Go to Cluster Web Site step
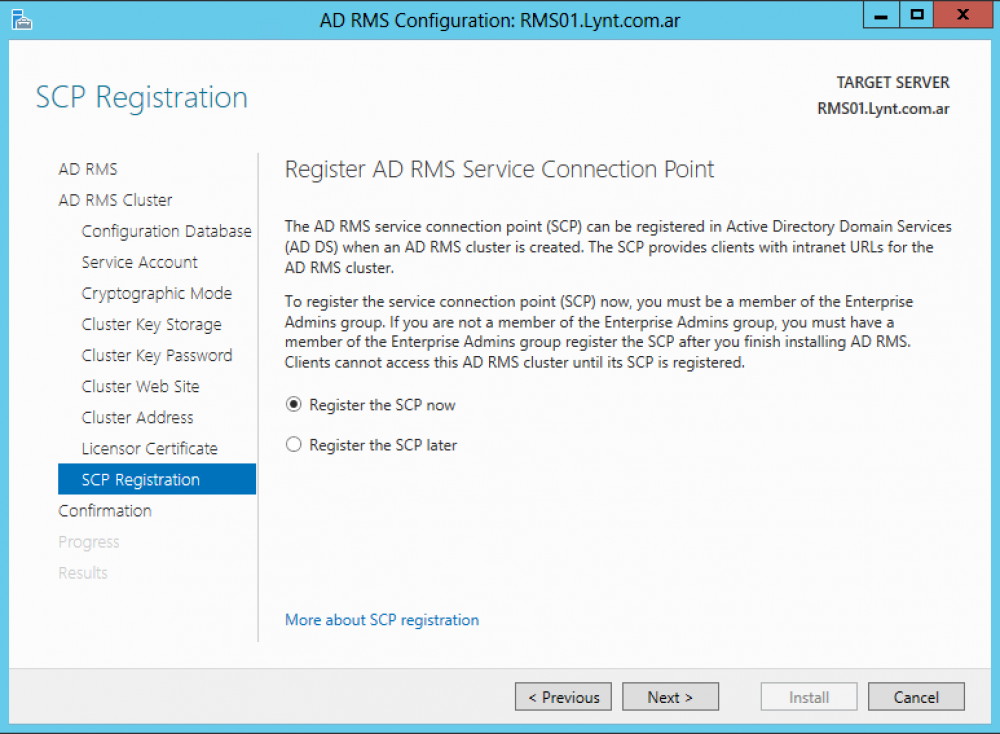The height and width of the screenshot is (734, 1000). pyautogui.click(x=140, y=386)
